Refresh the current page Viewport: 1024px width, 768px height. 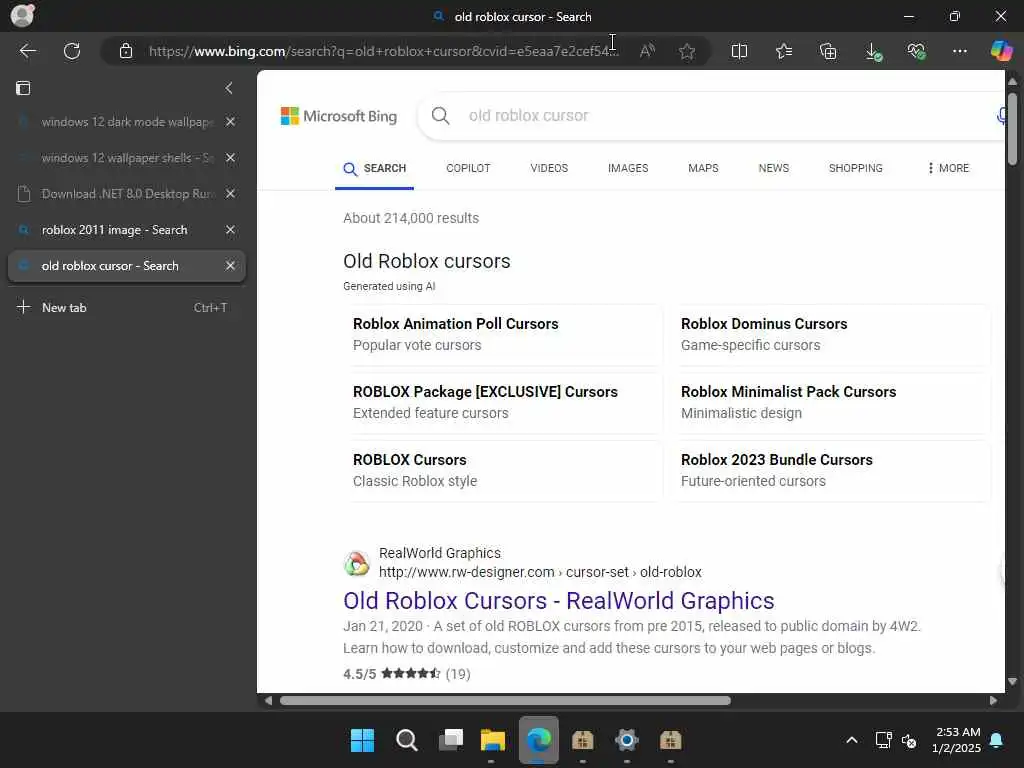click(x=72, y=51)
